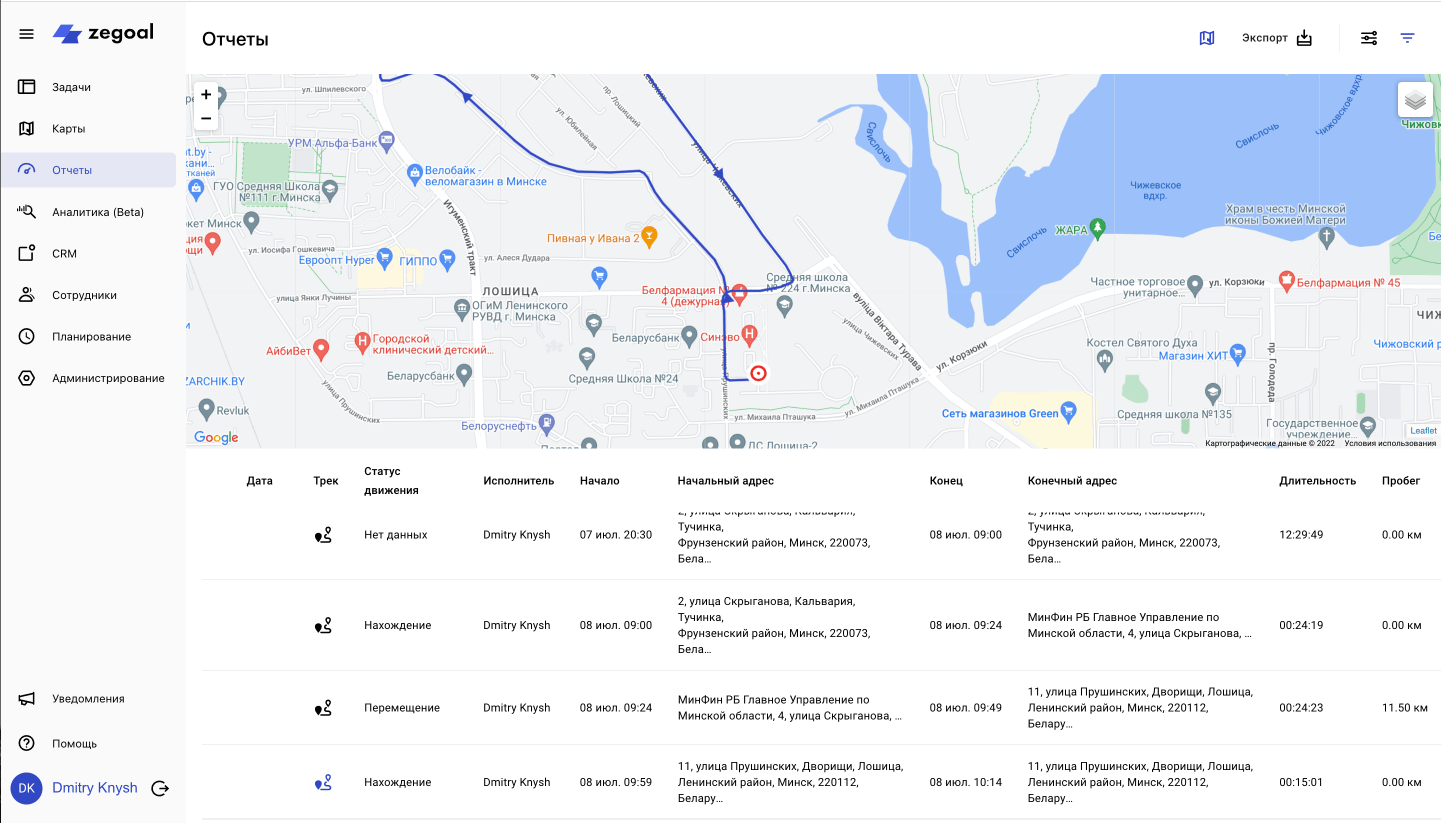Screen dimensions: 1441x823
Task: Zoom in the map with the plus button
Action: pyautogui.click(x=206, y=94)
